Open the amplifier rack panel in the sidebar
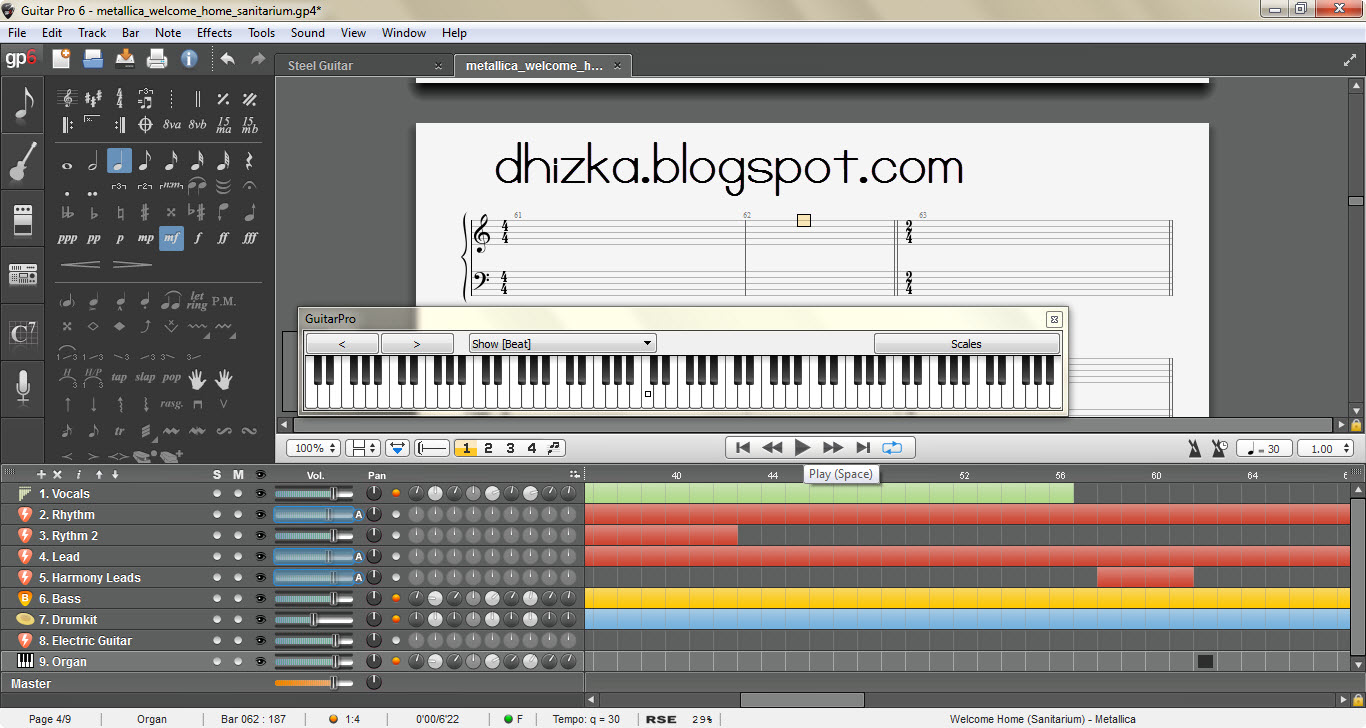This screenshot has height=728, width=1366. 23,273
